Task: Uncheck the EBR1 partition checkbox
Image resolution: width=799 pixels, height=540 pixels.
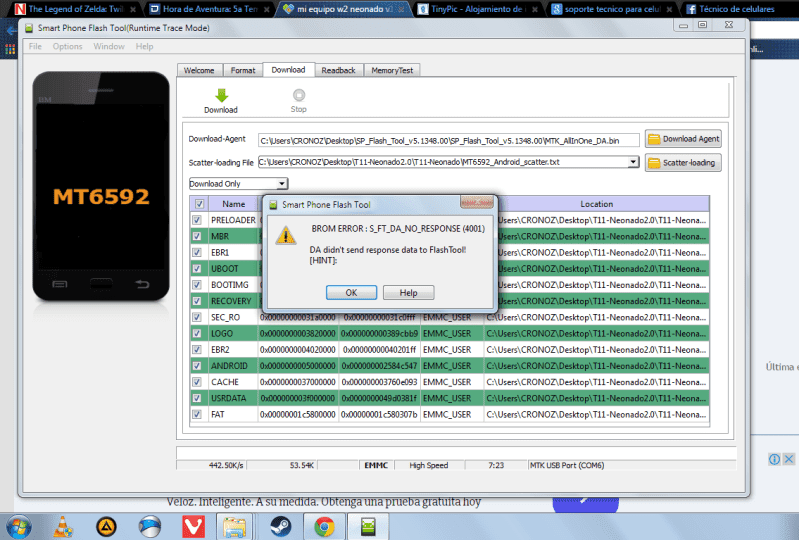Action: coord(197,252)
